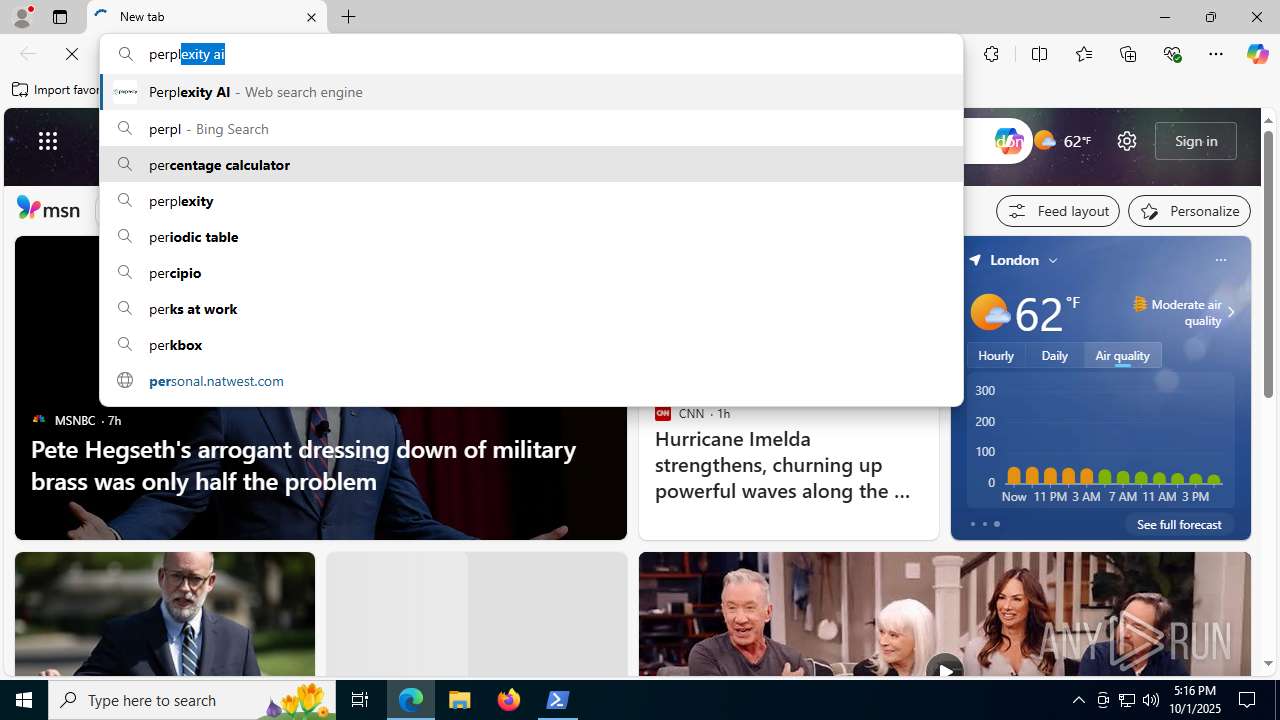Open a new tab with plus button

click(349, 17)
